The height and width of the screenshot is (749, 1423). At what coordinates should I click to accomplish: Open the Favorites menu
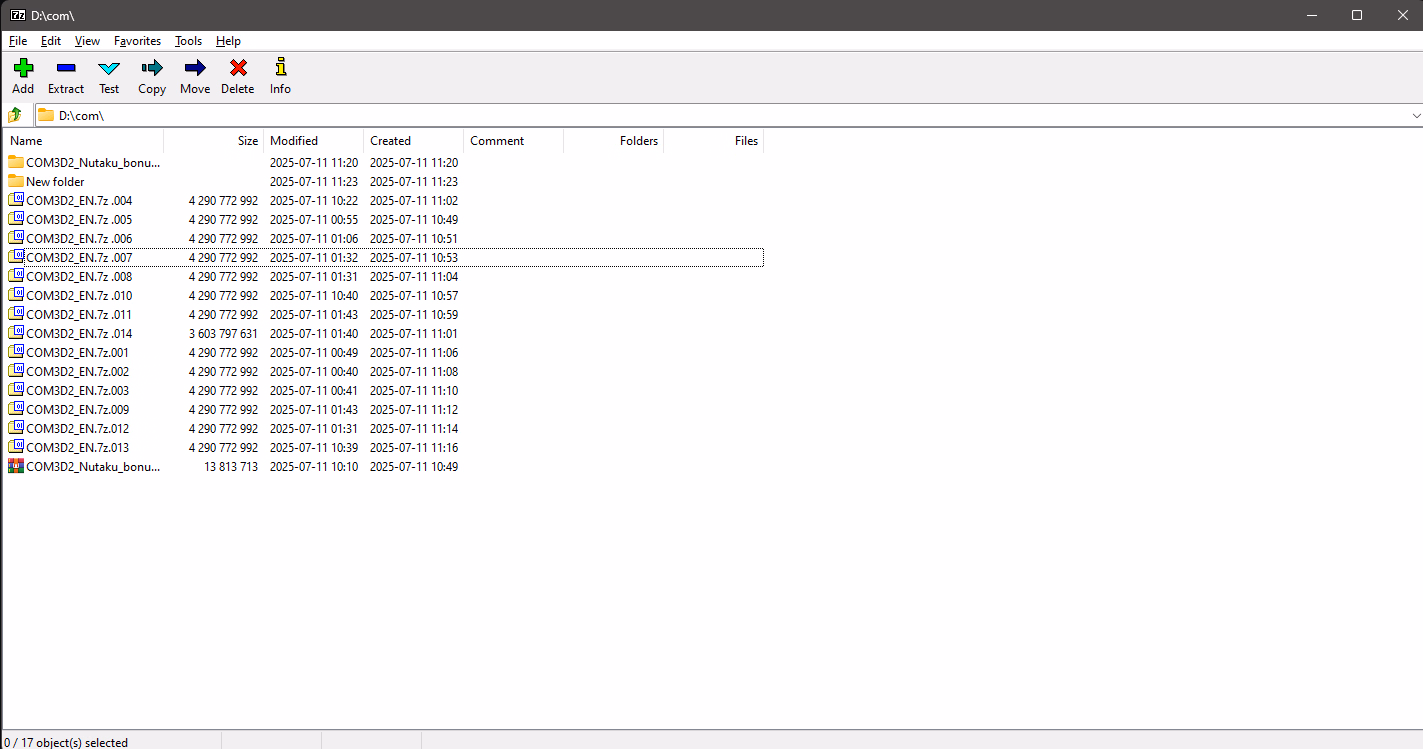point(137,41)
